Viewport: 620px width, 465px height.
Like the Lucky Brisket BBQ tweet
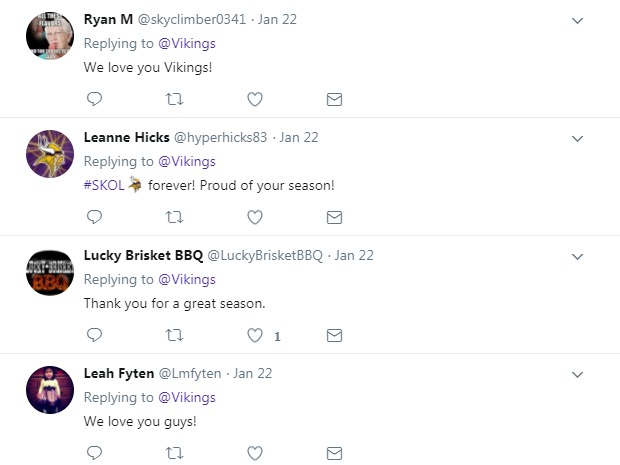point(255,335)
